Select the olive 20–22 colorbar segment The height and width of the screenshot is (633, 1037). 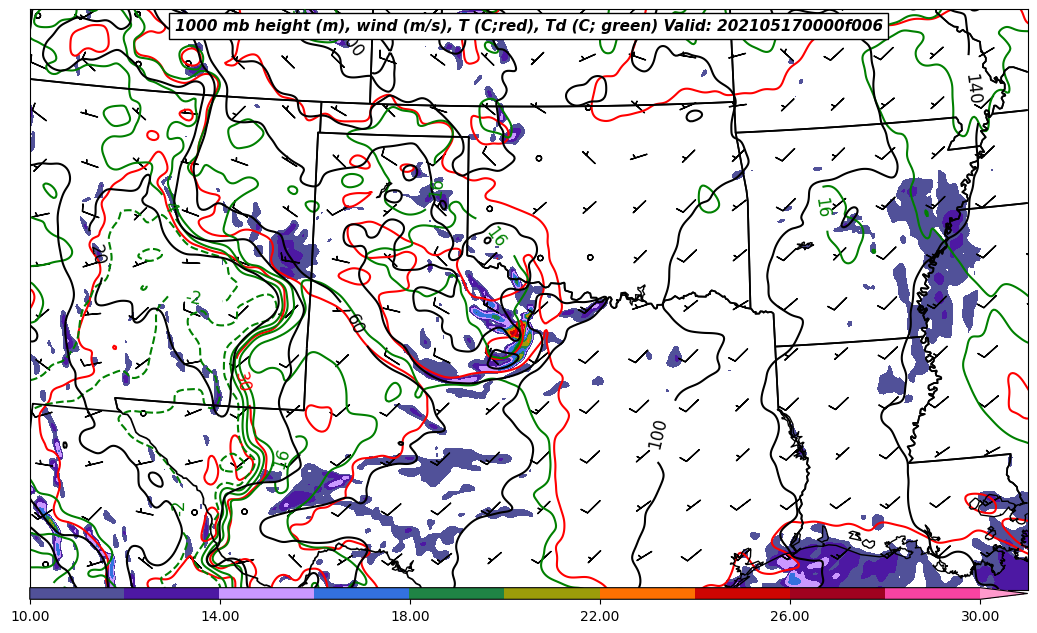pyautogui.click(x=552, y=593)
